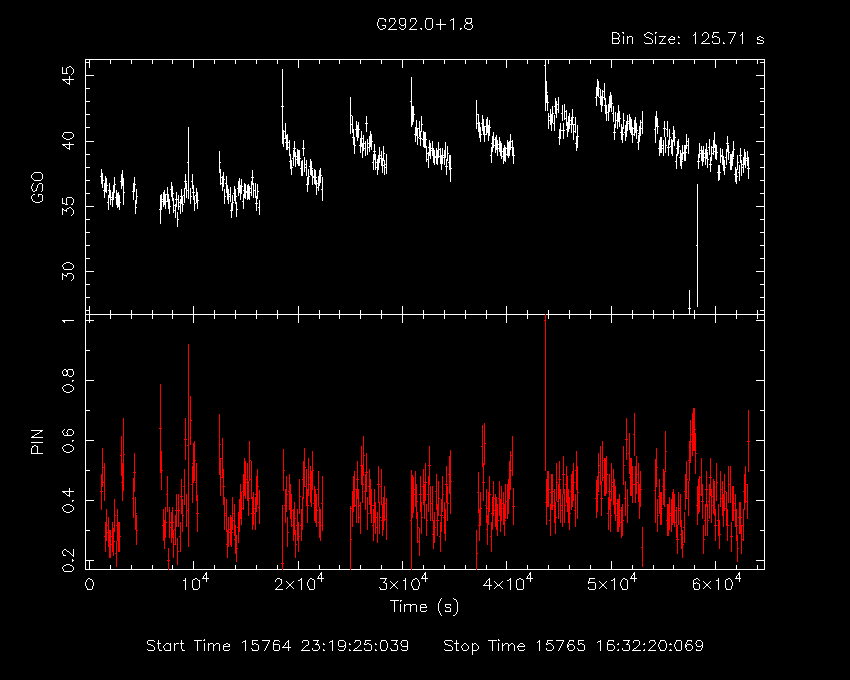Click the 5×10^4 time axis label
Screen dimensions: 850x680
point(612,582)
